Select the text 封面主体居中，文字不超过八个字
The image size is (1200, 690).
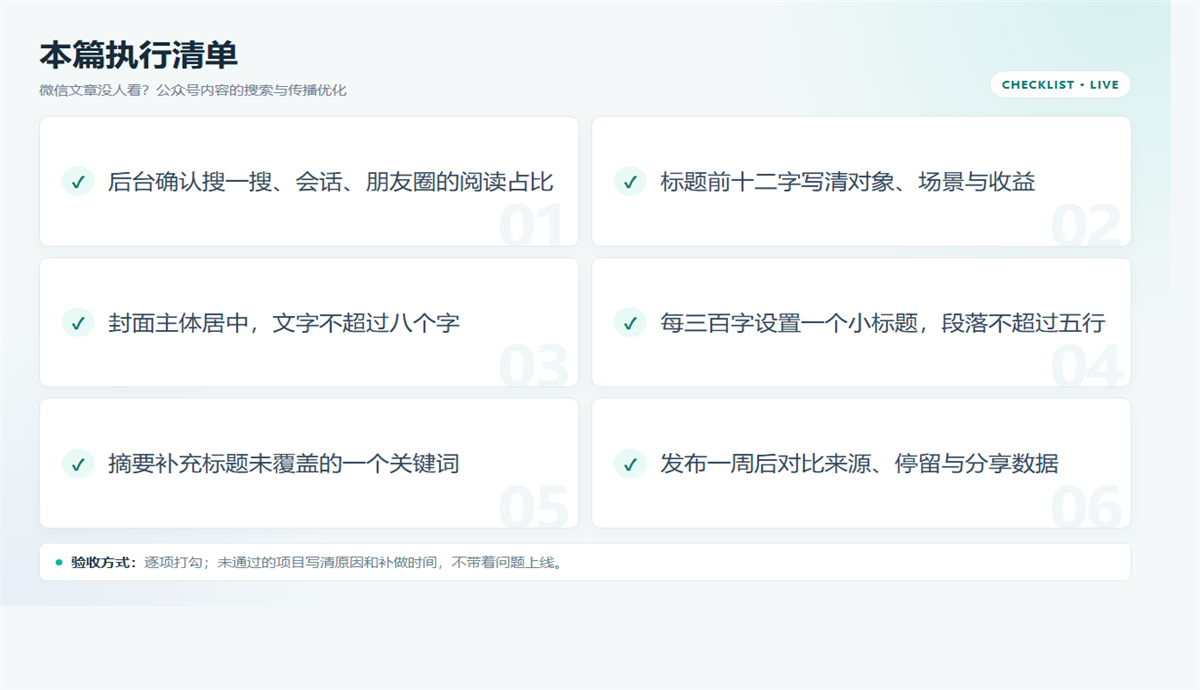284,323
